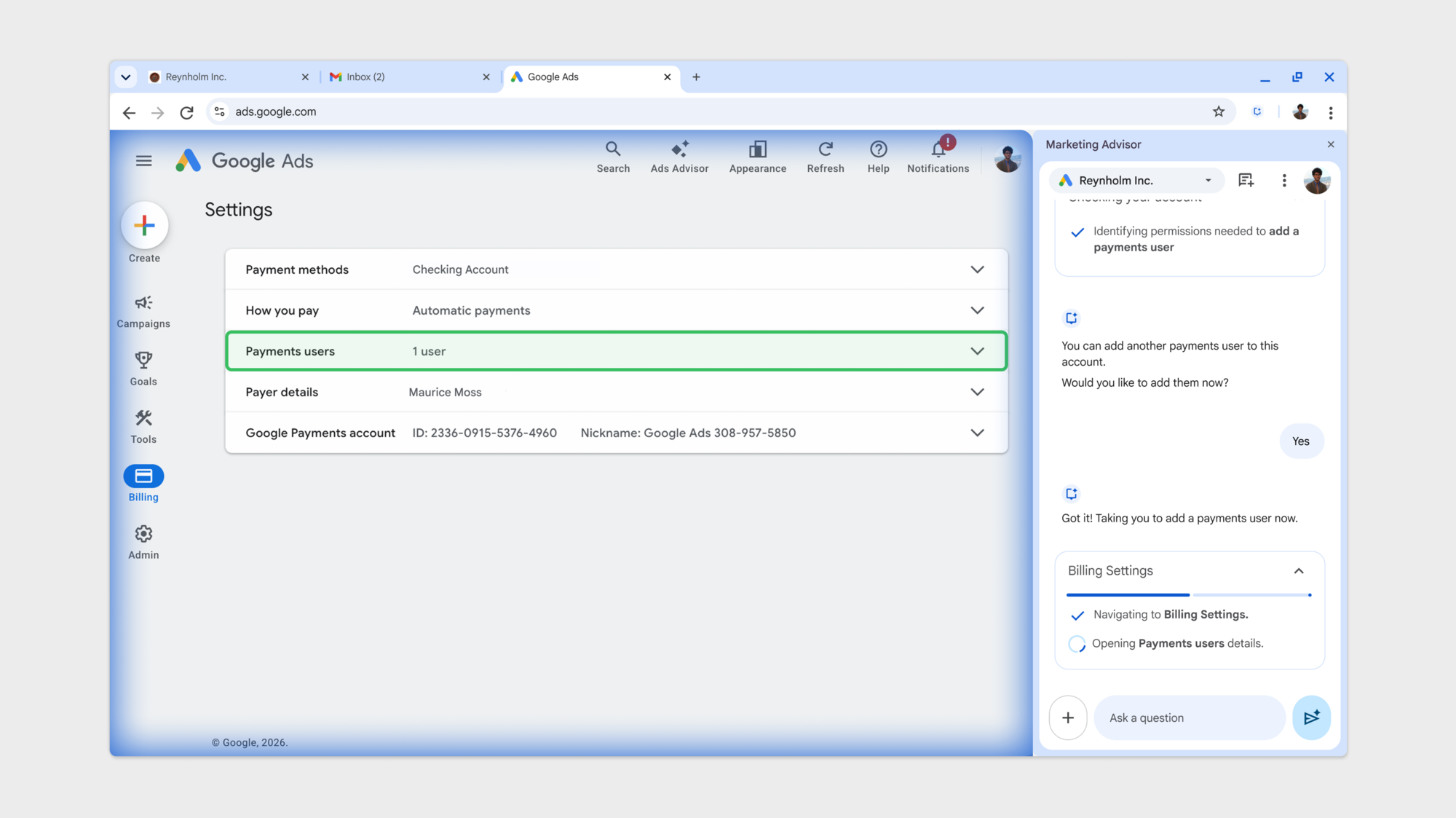This screenshot has height=818, width=1456.
Task: Click the Refresh icon in Google Ads header
Action: coord(826,157)
